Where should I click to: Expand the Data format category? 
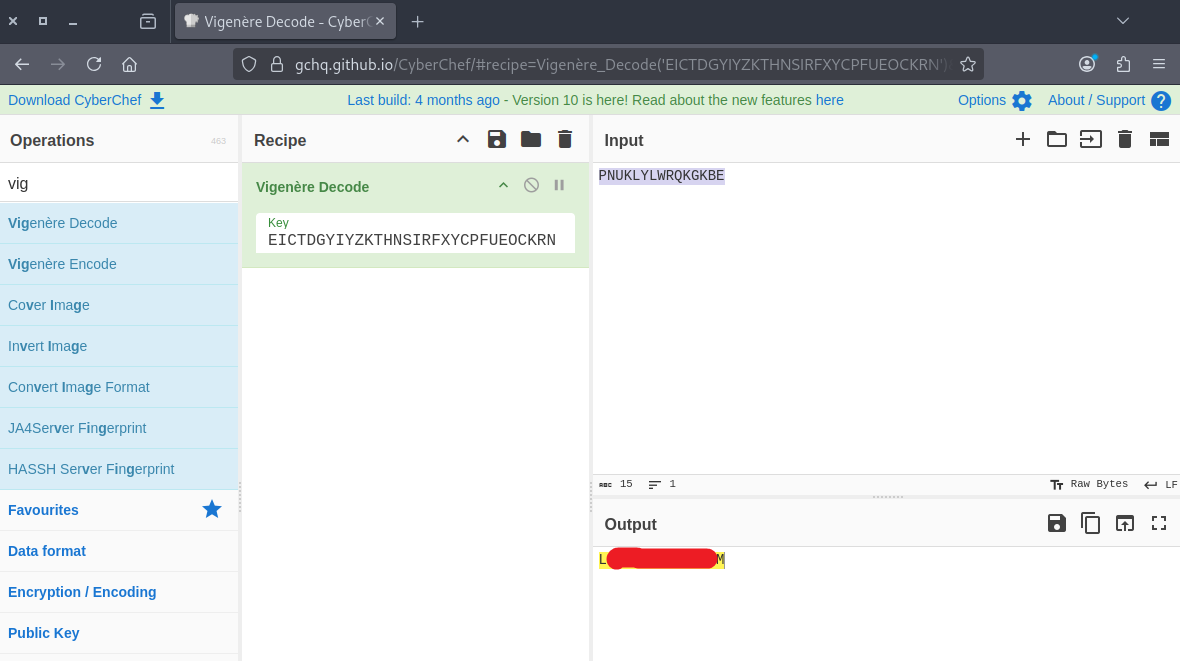(x=47, y=551)
